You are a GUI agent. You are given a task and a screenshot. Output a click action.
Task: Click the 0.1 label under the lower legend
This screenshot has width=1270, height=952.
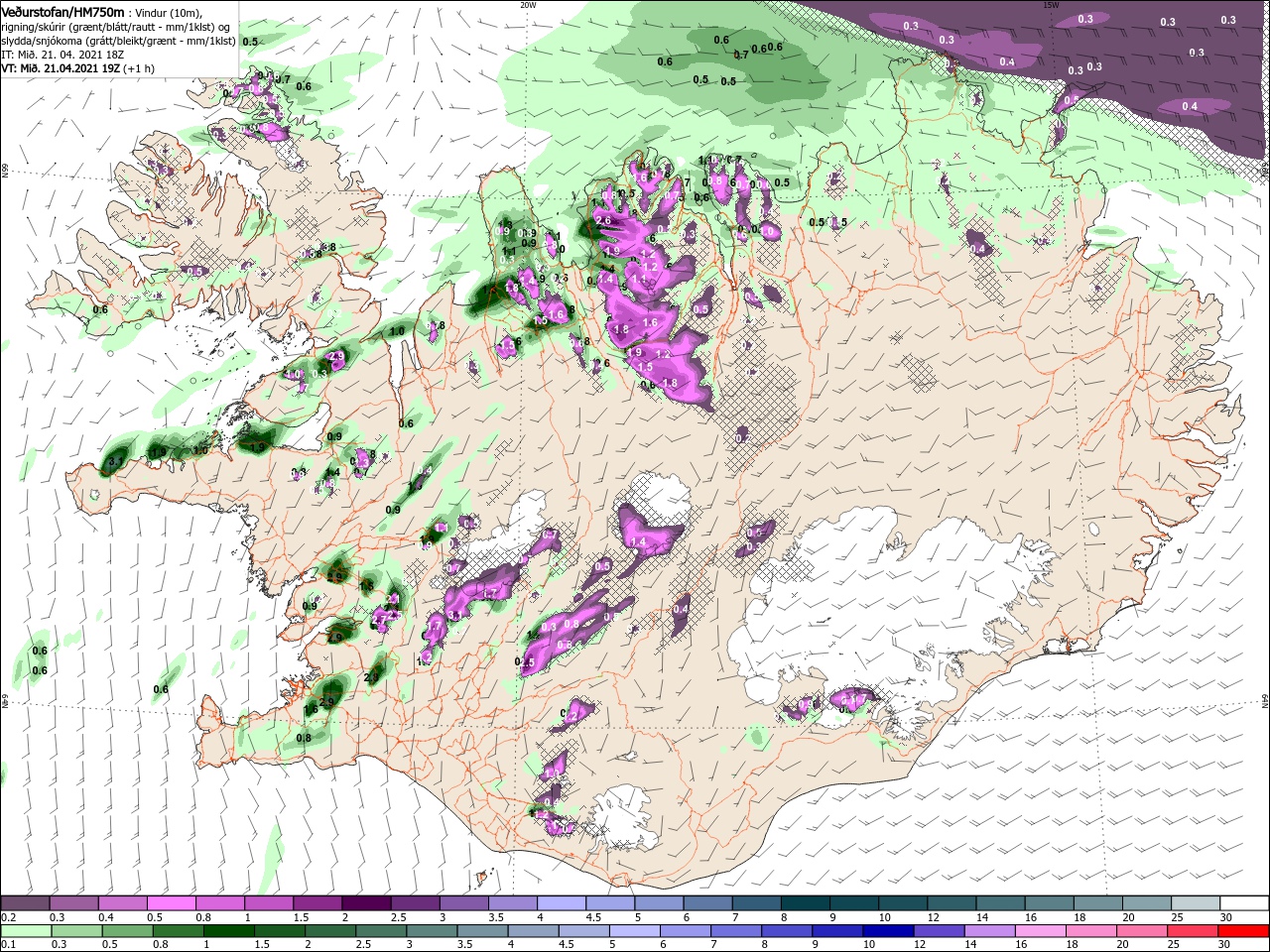tap(9, 945)
